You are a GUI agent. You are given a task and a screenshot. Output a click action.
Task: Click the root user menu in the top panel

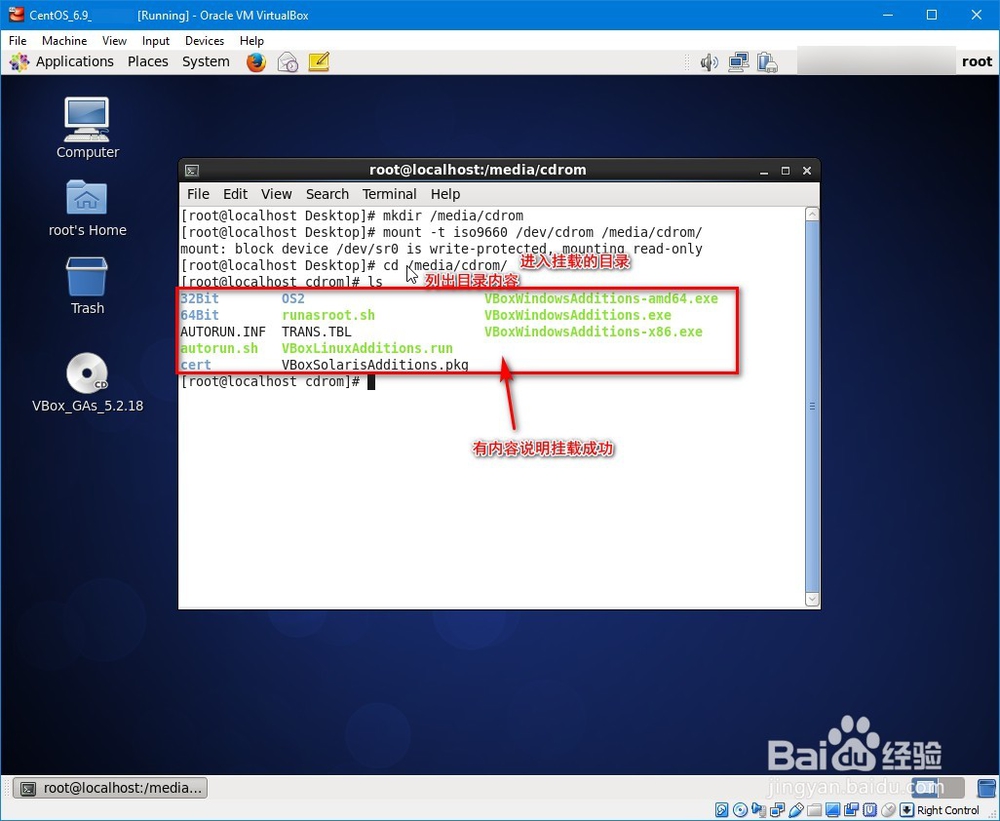click(x=977, y=62)
